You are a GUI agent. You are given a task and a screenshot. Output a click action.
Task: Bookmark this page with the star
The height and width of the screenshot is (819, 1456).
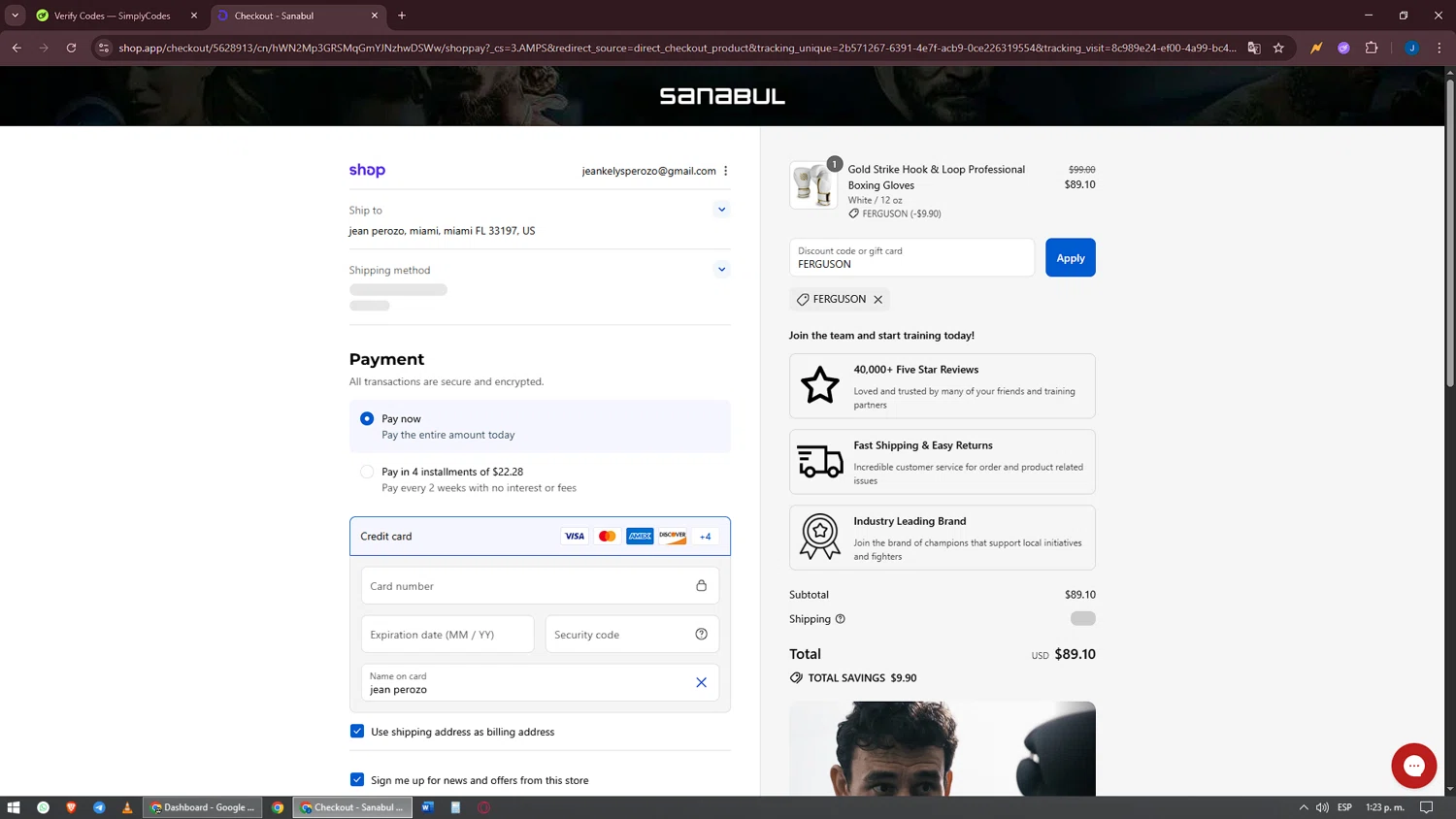tap(1278, 48)
